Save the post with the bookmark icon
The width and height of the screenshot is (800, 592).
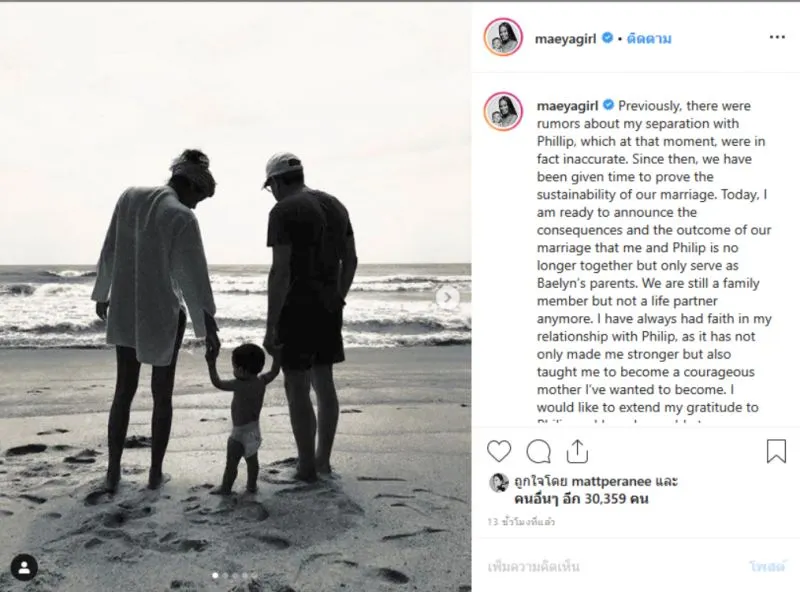[776, 451]
